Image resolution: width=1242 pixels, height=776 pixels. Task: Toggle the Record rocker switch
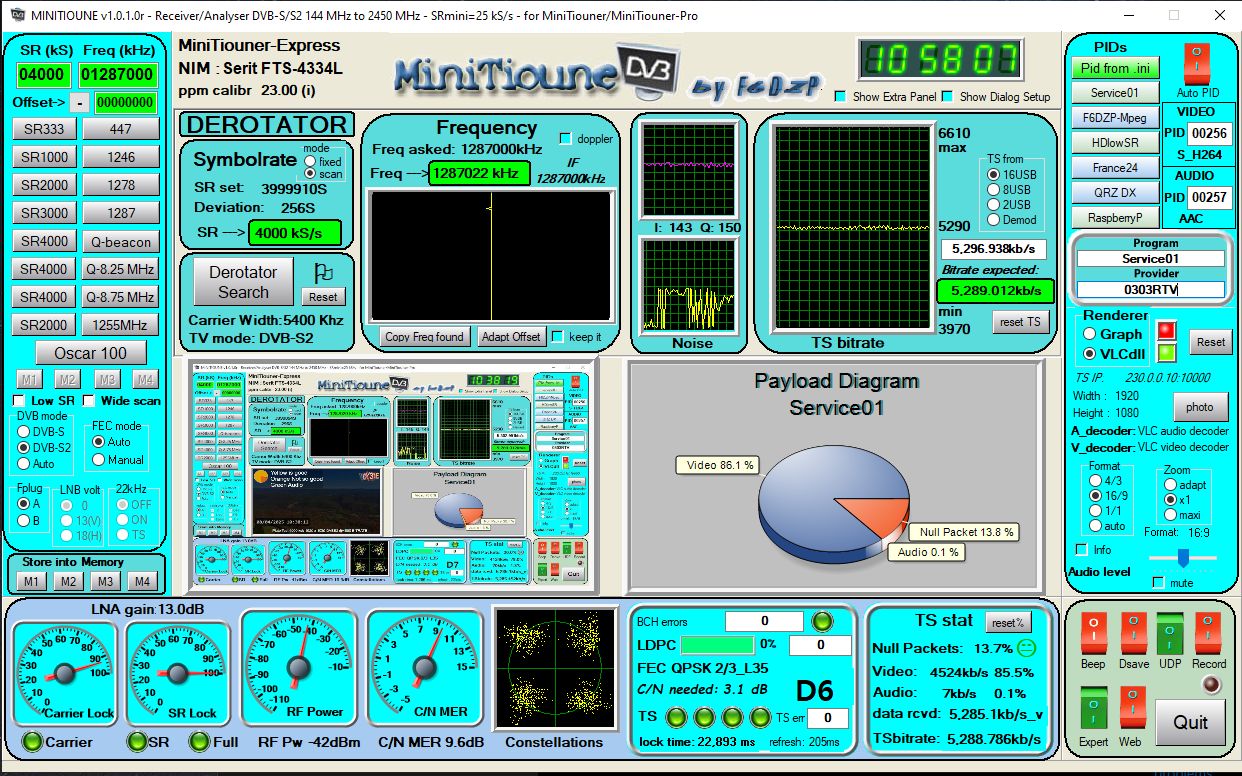pyautogui.click(x=1208, y=634)
